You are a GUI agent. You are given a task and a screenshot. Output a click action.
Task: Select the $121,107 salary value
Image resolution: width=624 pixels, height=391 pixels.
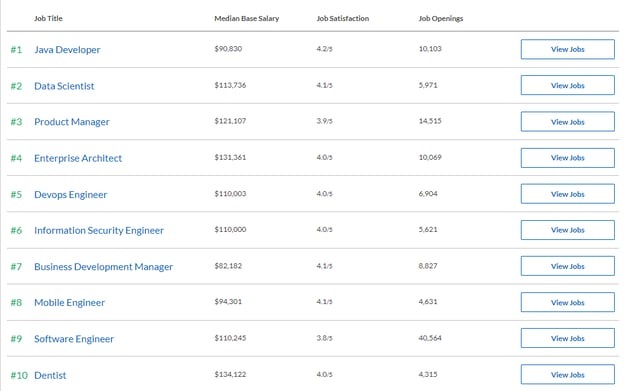[230, 121]
